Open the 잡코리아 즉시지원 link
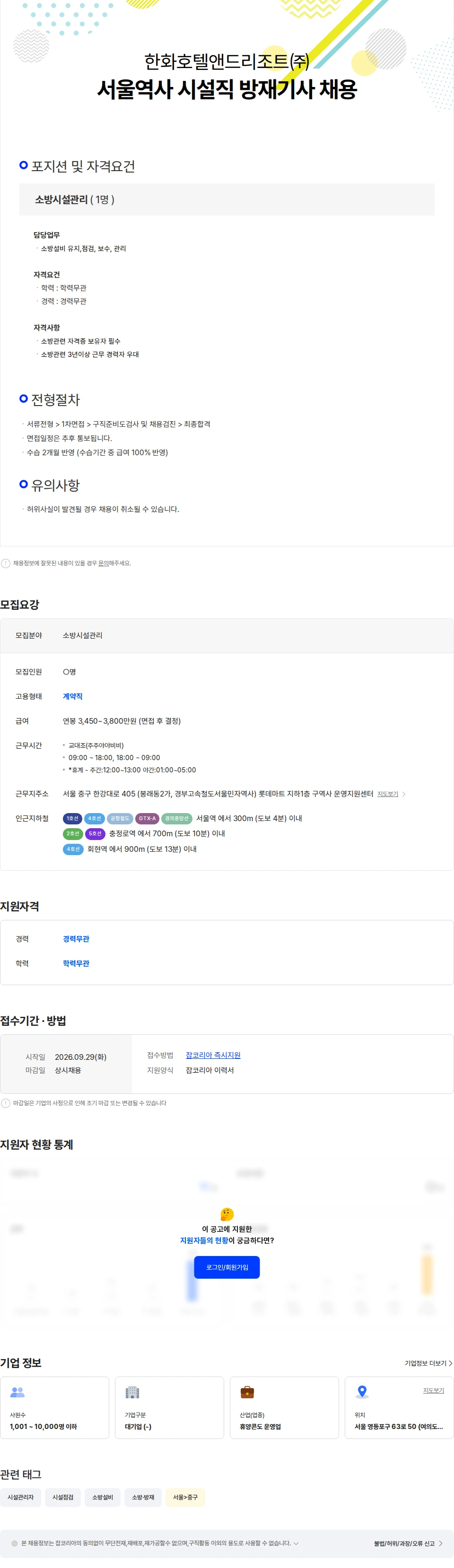Viewport: 454px width, 1568px height. click(213, 1055)
